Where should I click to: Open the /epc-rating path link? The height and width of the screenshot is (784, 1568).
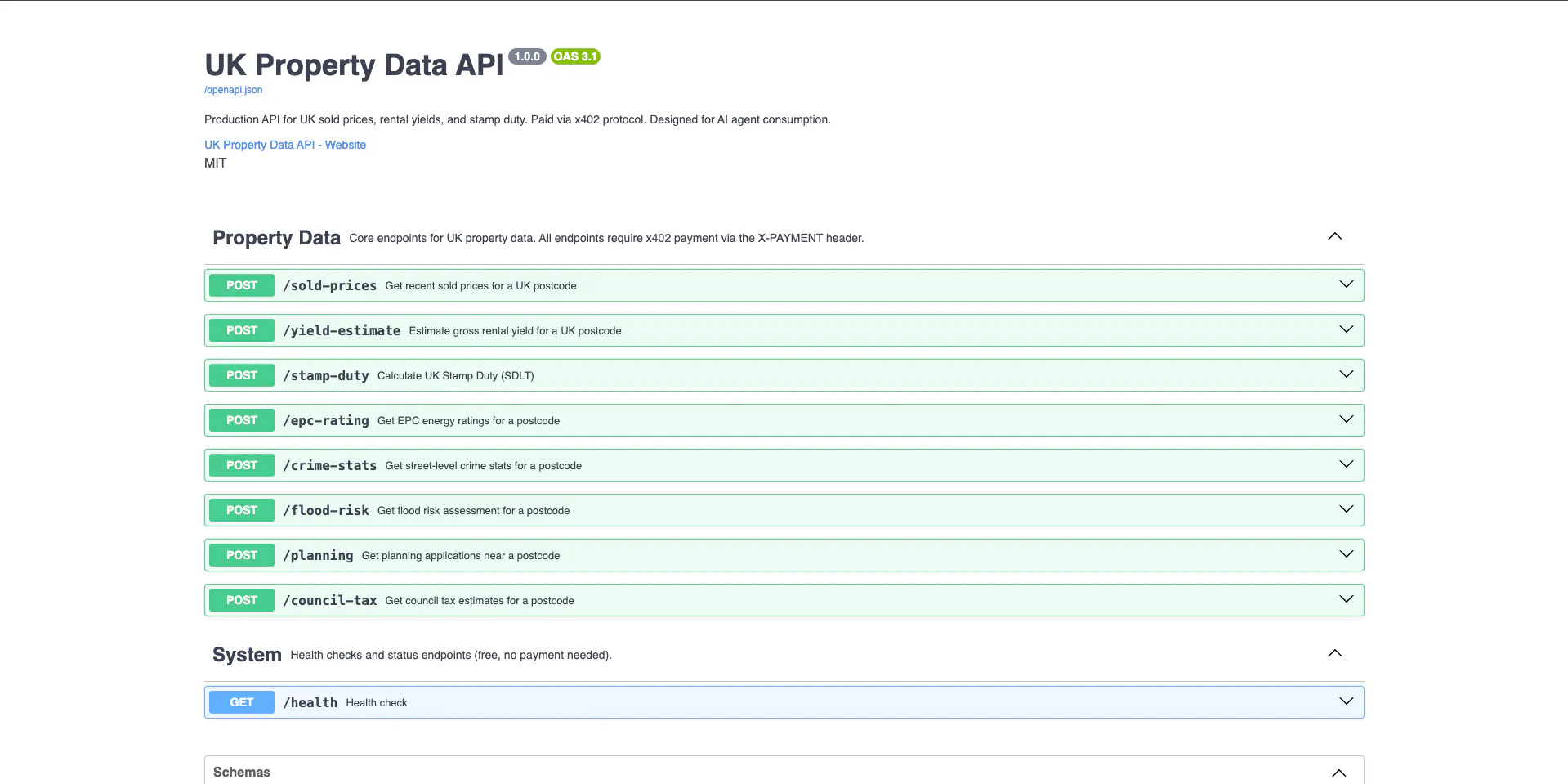click(x=326, y=420)
